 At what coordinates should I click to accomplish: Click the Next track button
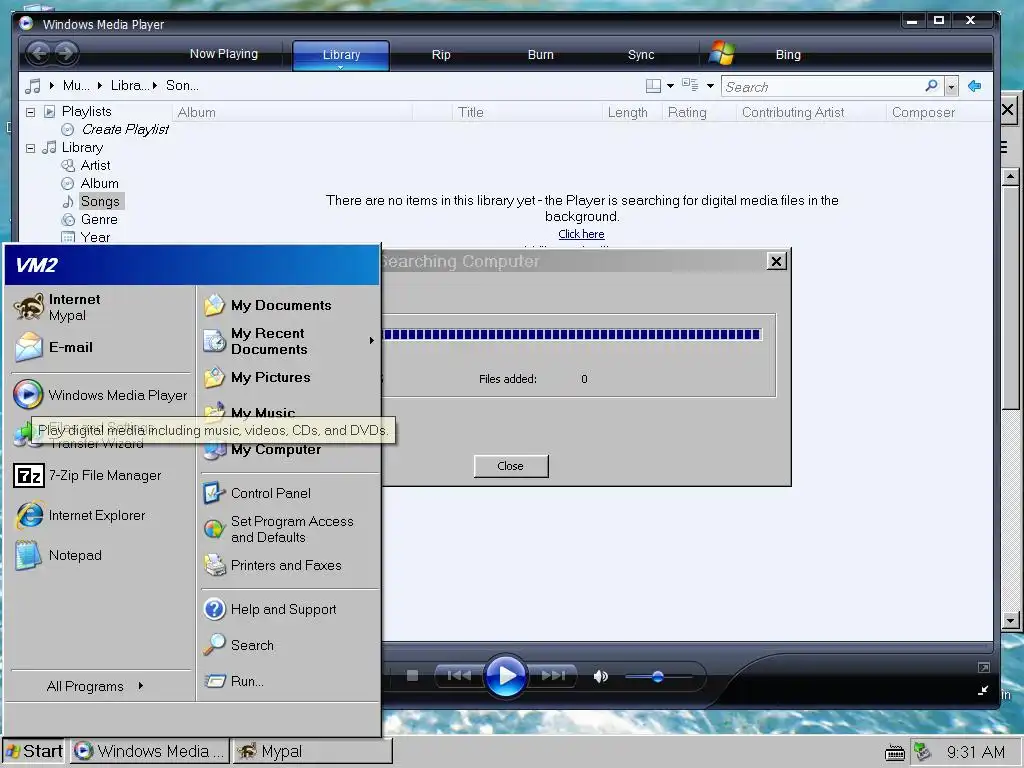pyautogui.click(x=553, y=675)
